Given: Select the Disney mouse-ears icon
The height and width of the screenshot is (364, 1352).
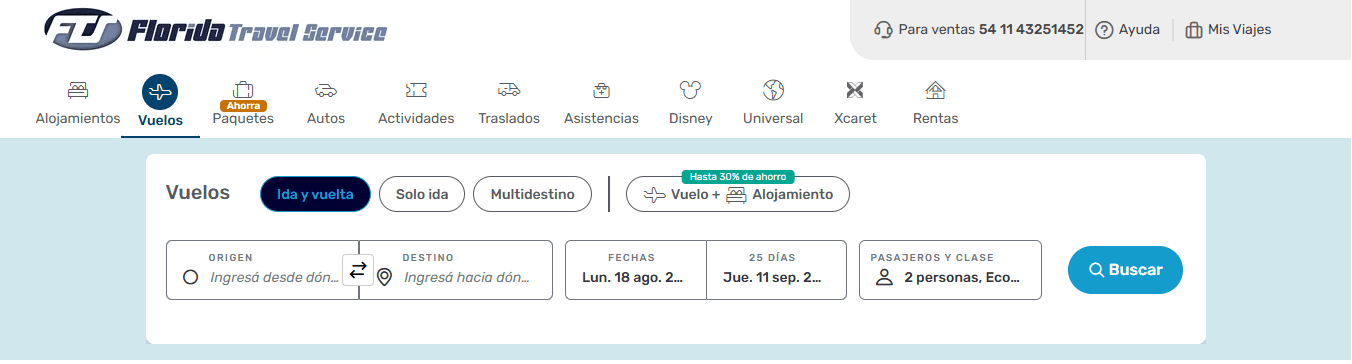Looking at the screenshot, I should click(691, 90).
